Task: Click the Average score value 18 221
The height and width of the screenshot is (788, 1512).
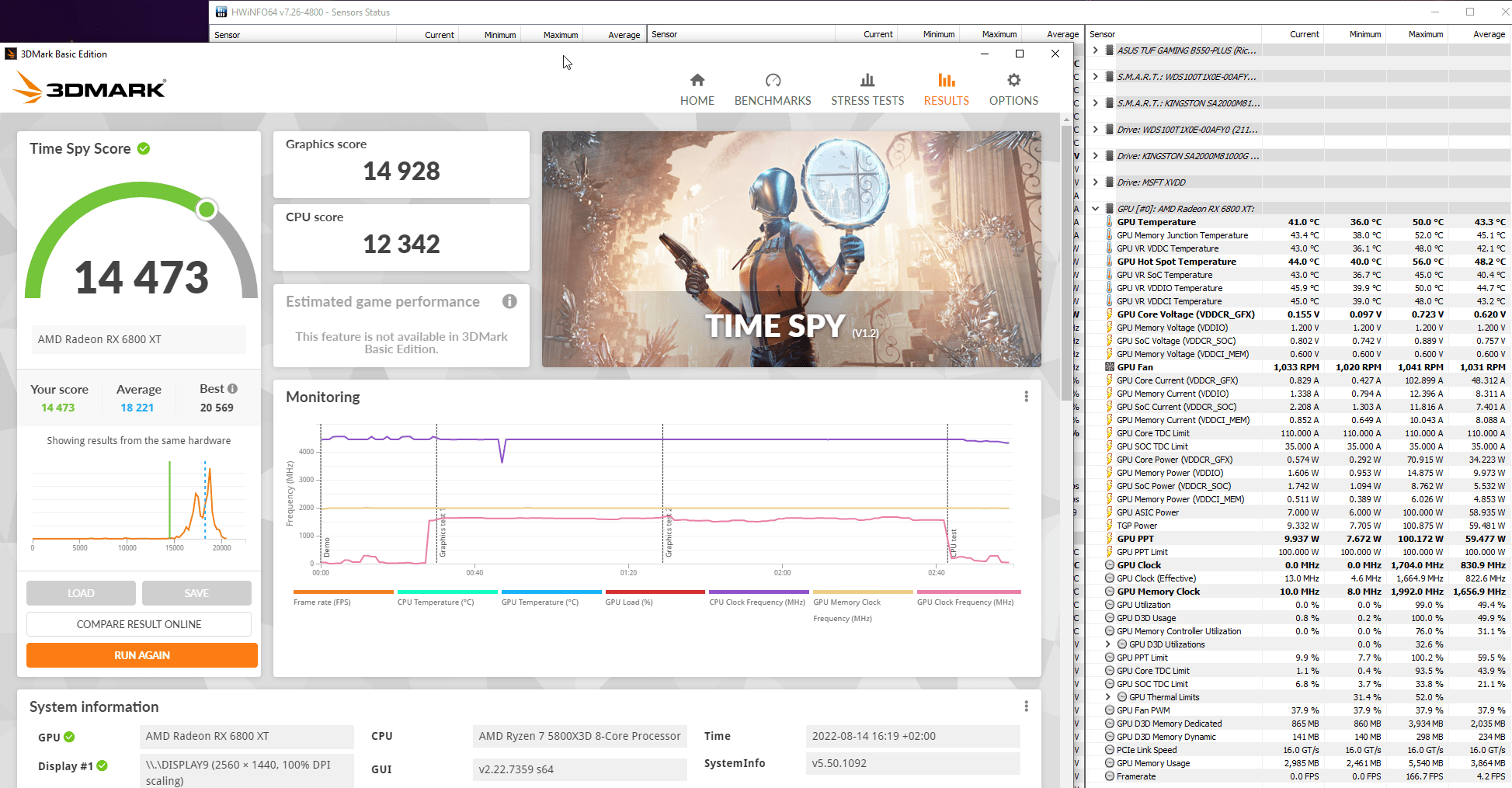Action: tap(137, 408)
